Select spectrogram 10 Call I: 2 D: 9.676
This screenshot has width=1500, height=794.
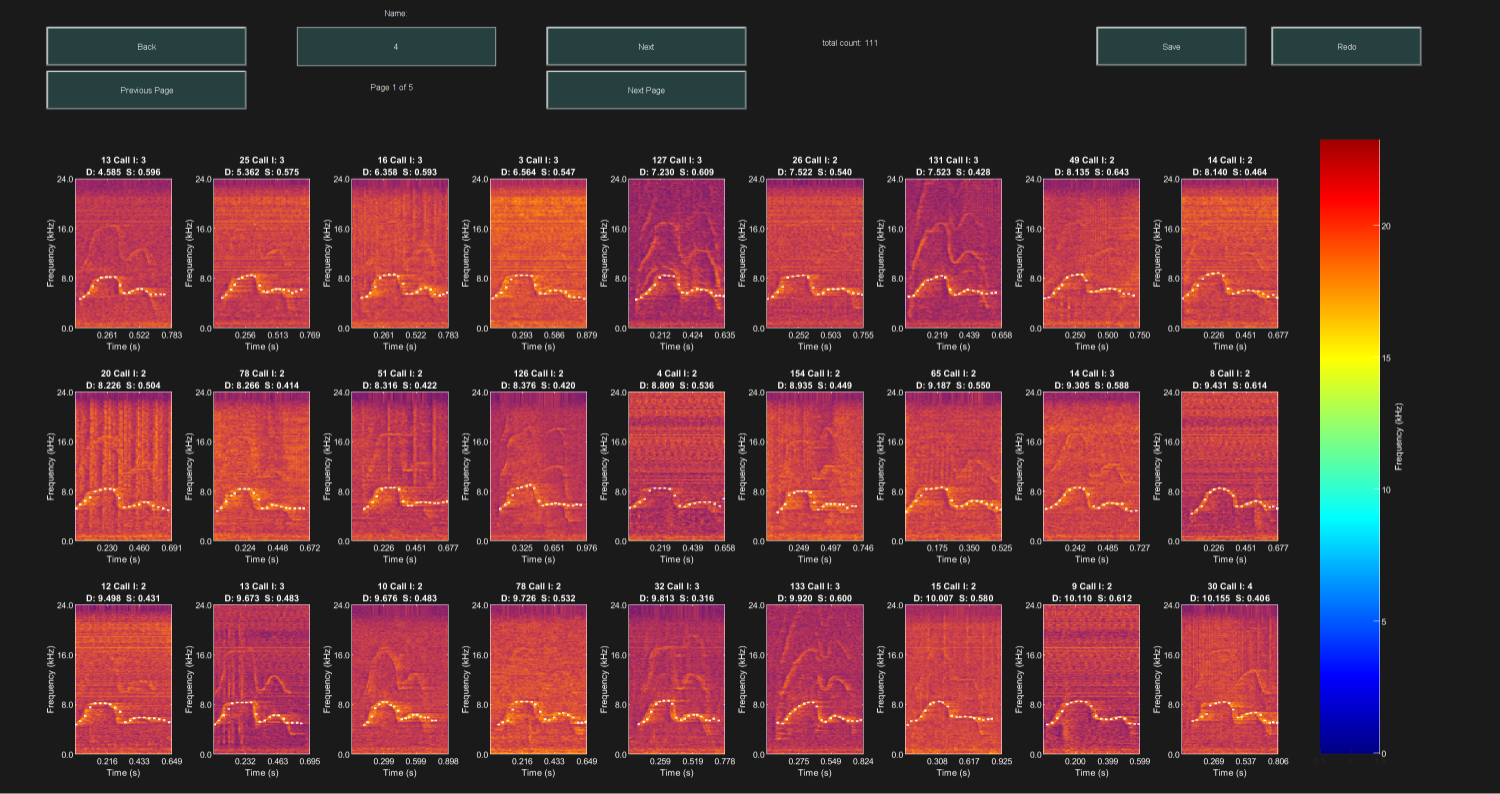pyautogui.click(x=399, y=679)
